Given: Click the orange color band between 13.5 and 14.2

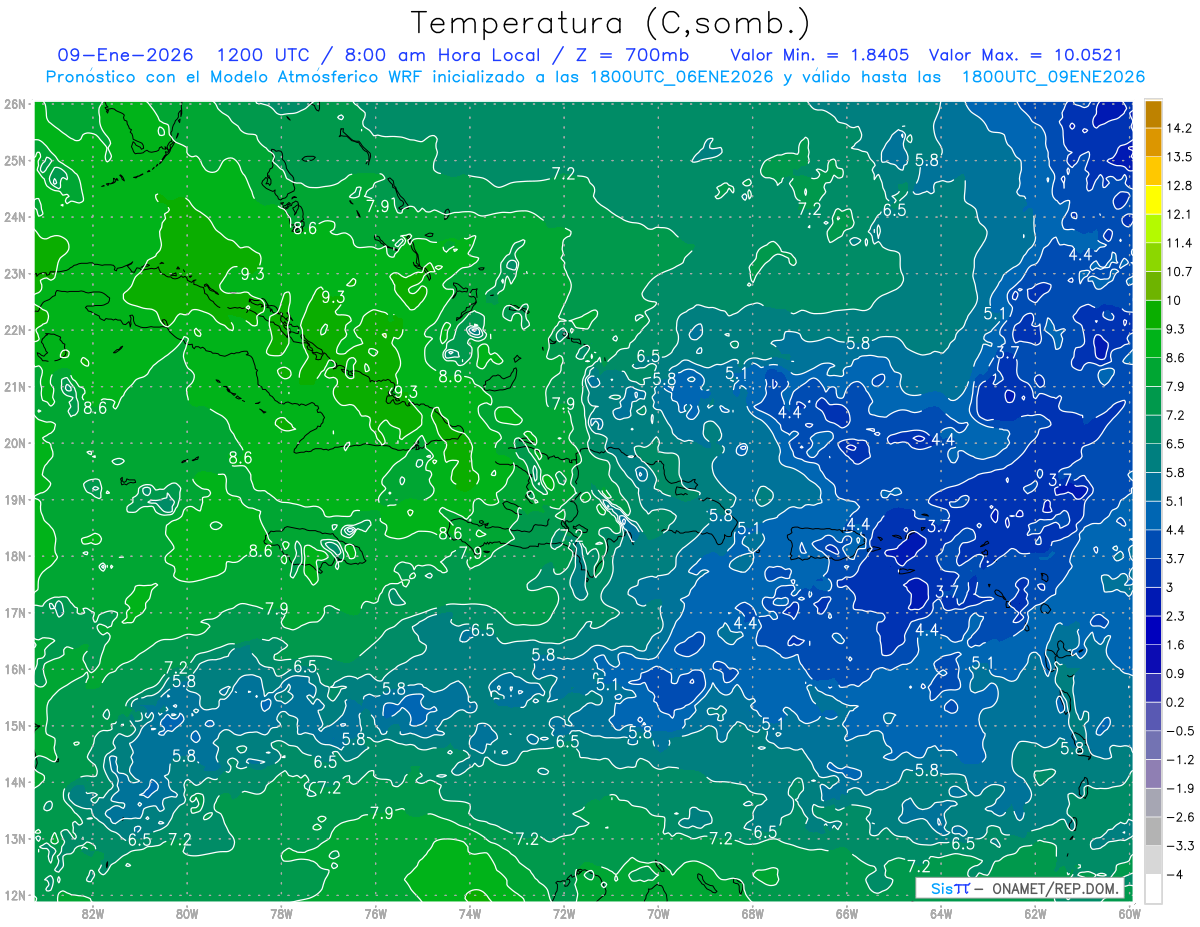Looking at the screenshot, I should click(x=1153, y=142).
